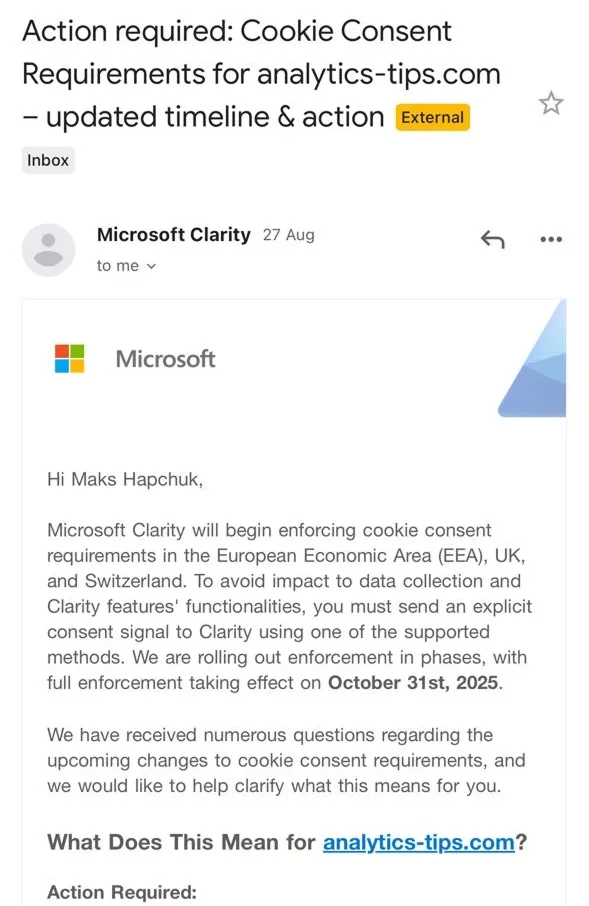589x906 pixels.
Task: Tap the 'to me' recipient text
Action: coord(118,266)
